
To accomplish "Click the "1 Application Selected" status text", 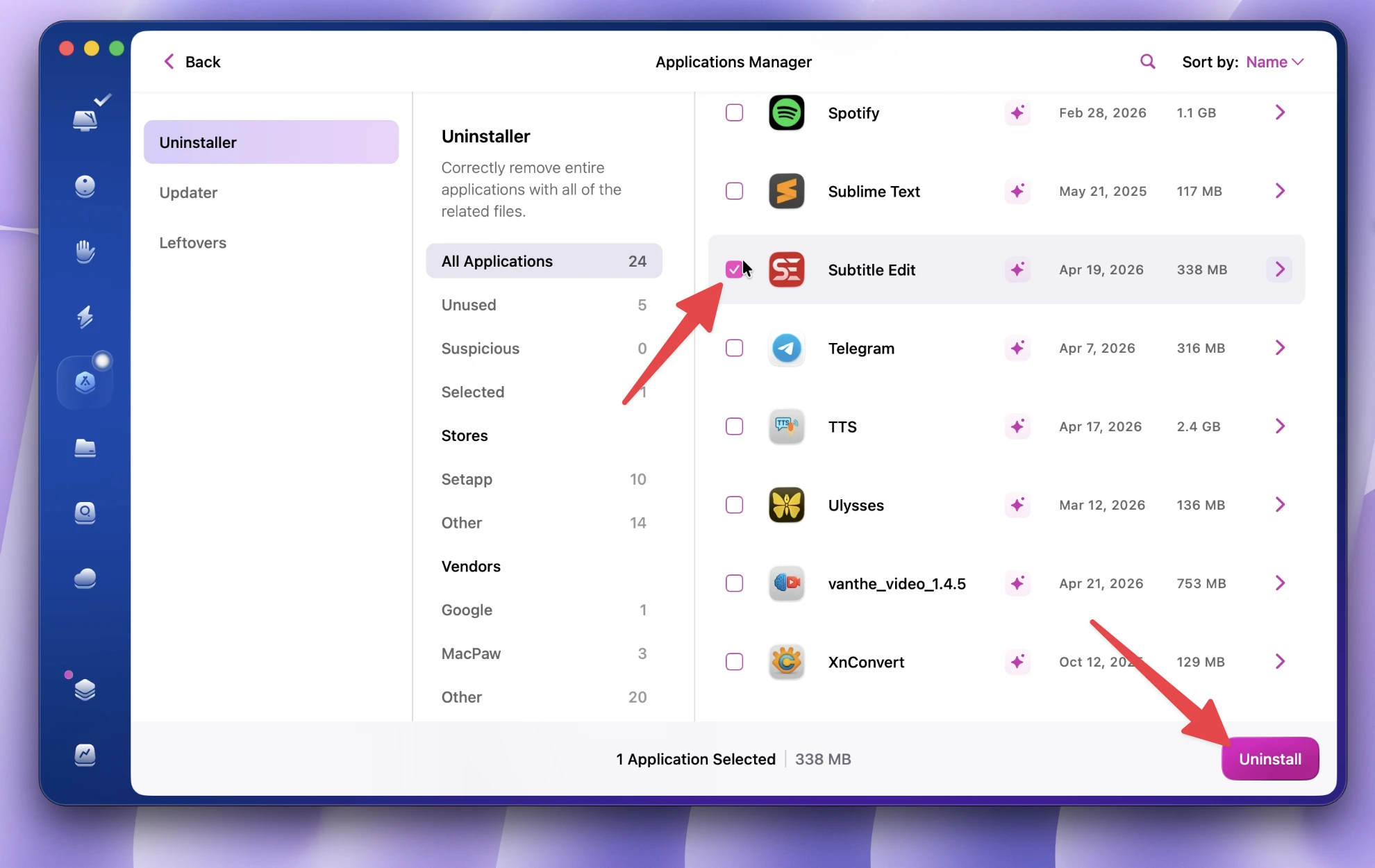I will tap(696, 759).
